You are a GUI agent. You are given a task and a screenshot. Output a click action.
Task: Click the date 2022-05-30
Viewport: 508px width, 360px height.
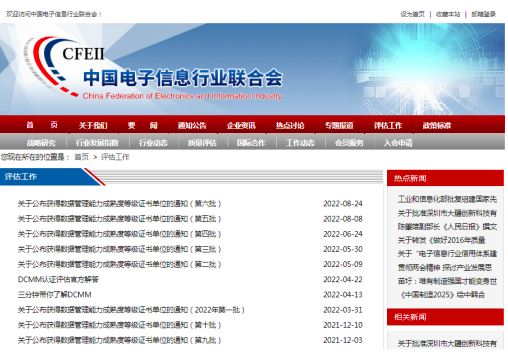click(x=343, y=249)
